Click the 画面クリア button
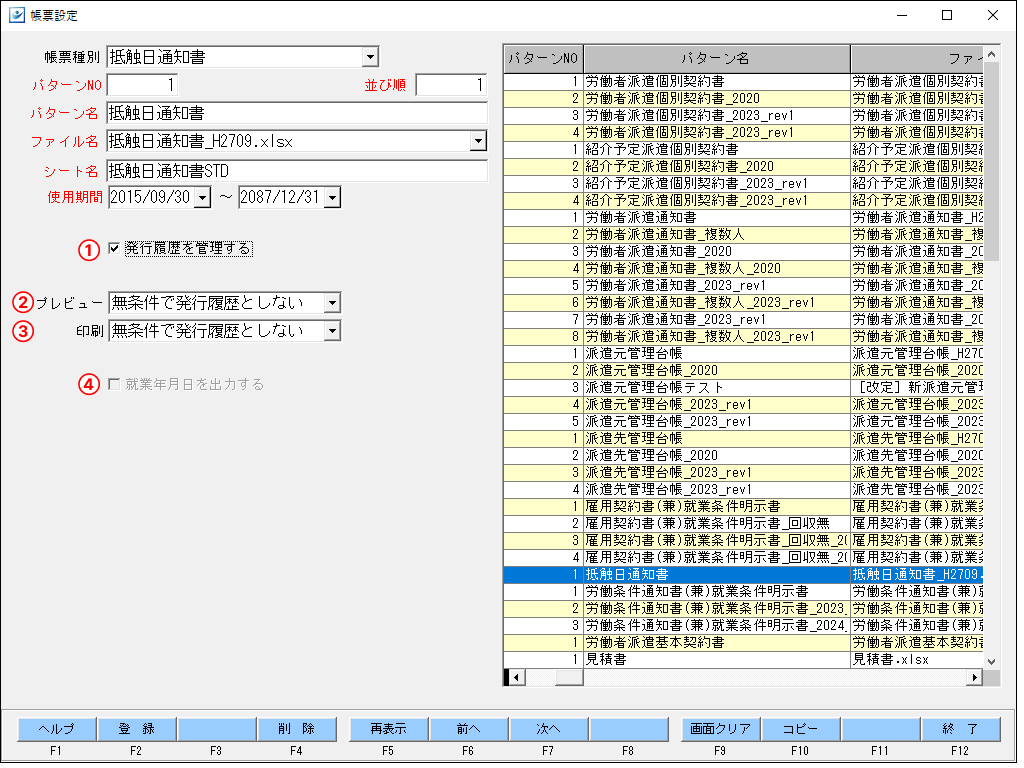The image size is (1024, 768). (720, 728)
